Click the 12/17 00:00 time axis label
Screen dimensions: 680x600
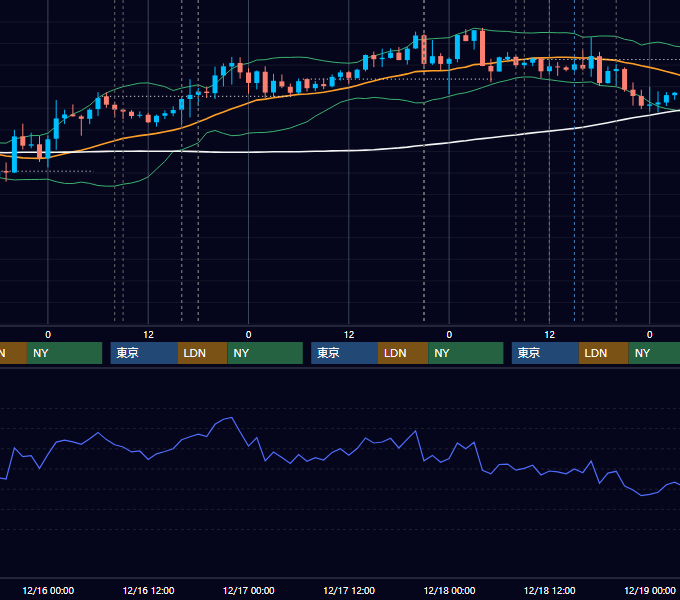tap(248, 590)
